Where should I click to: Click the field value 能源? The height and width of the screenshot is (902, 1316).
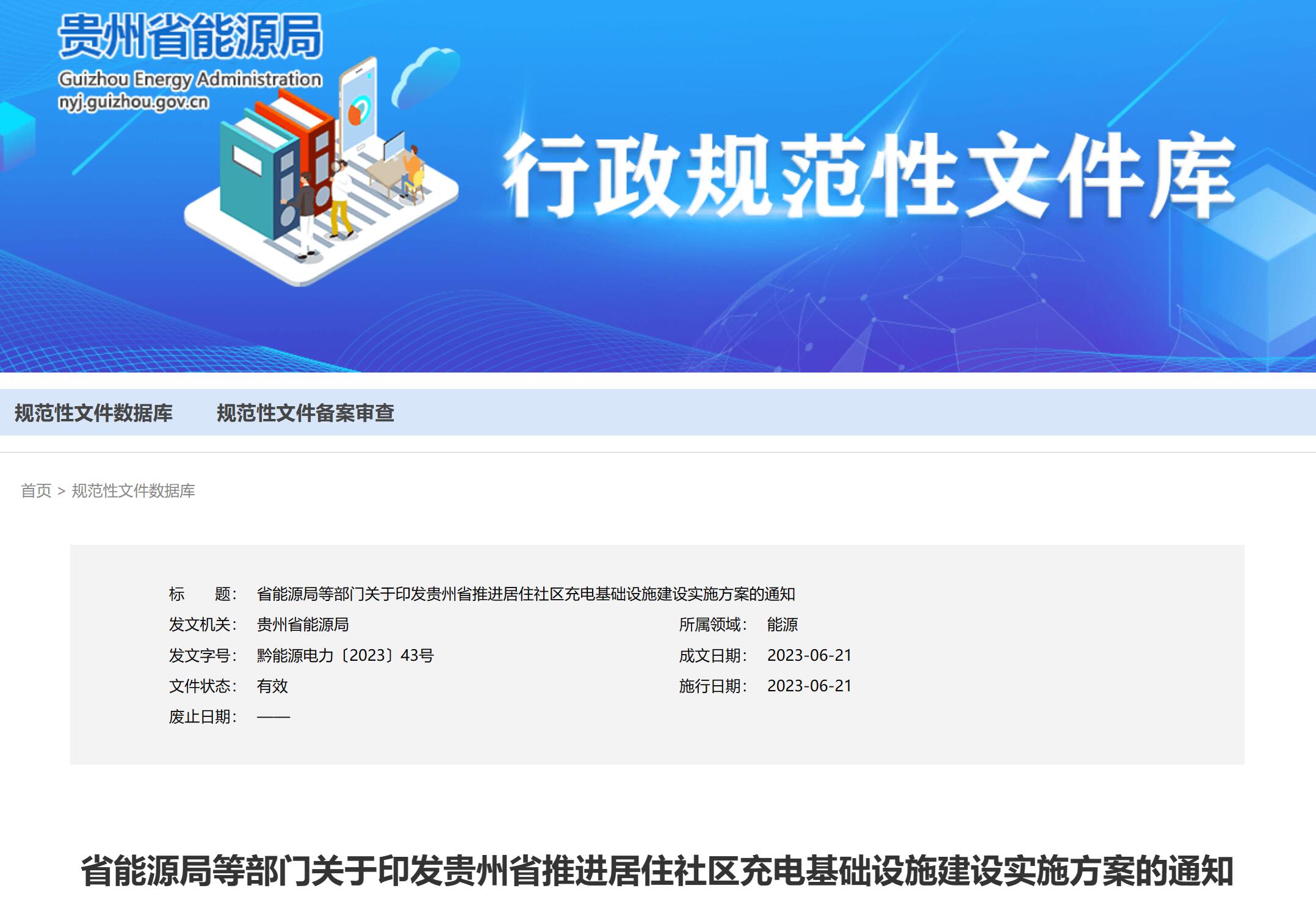(x=783, y=625)
